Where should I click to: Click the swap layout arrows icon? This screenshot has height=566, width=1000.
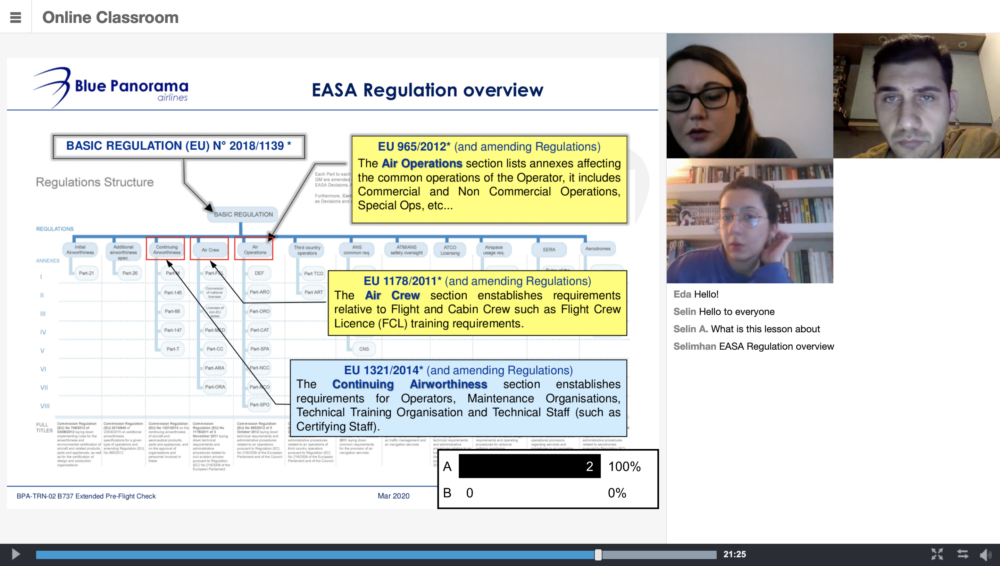(x=962, y=555)
